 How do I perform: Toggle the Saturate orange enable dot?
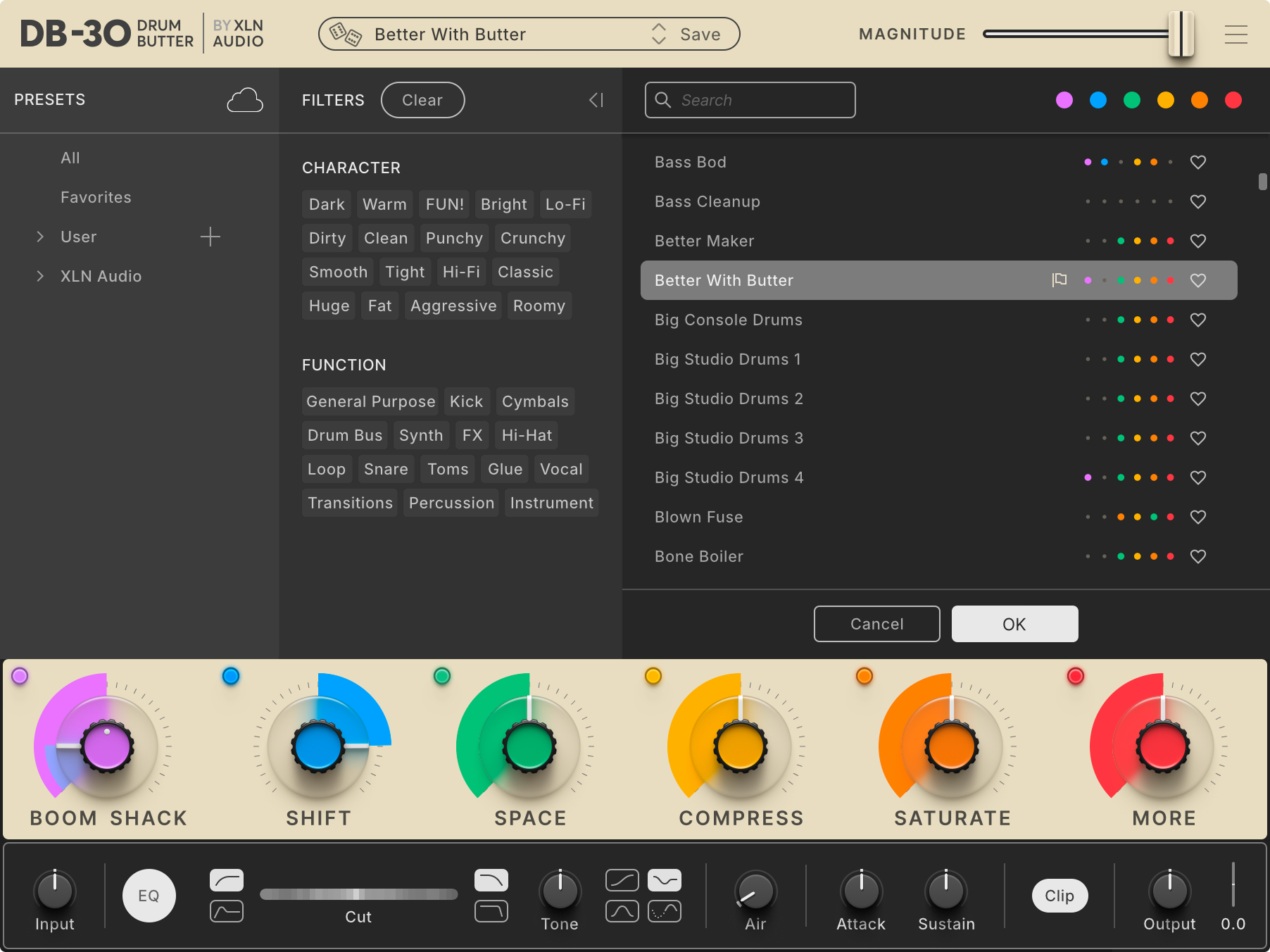pyautogui.click(x=865, y=676)
